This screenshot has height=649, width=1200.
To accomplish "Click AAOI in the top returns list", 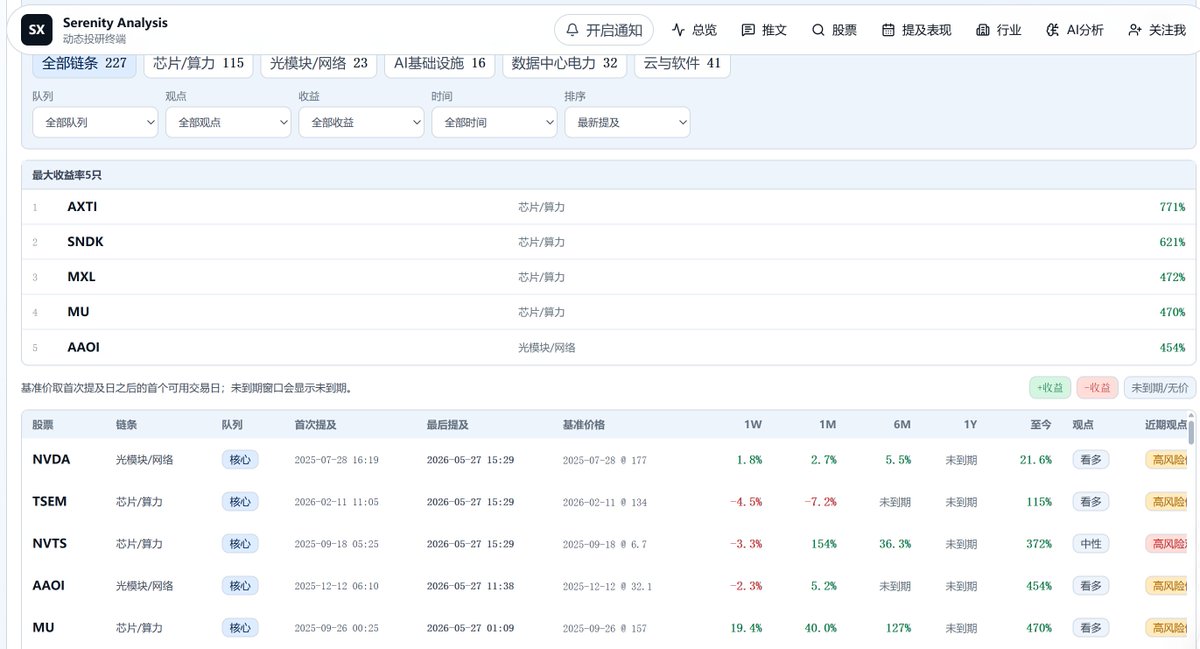I will click(x=83, y=347).
